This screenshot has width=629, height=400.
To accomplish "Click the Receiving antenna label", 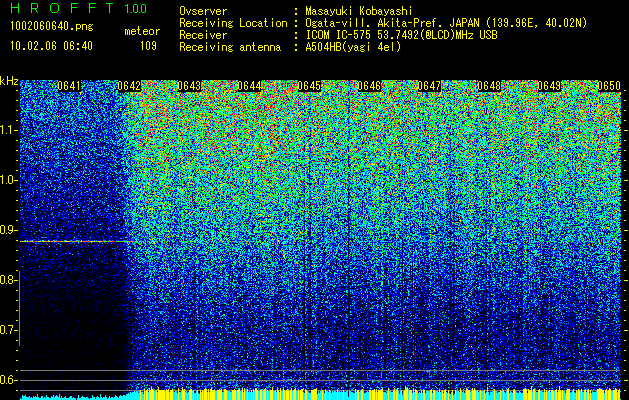I will [230, 47].
